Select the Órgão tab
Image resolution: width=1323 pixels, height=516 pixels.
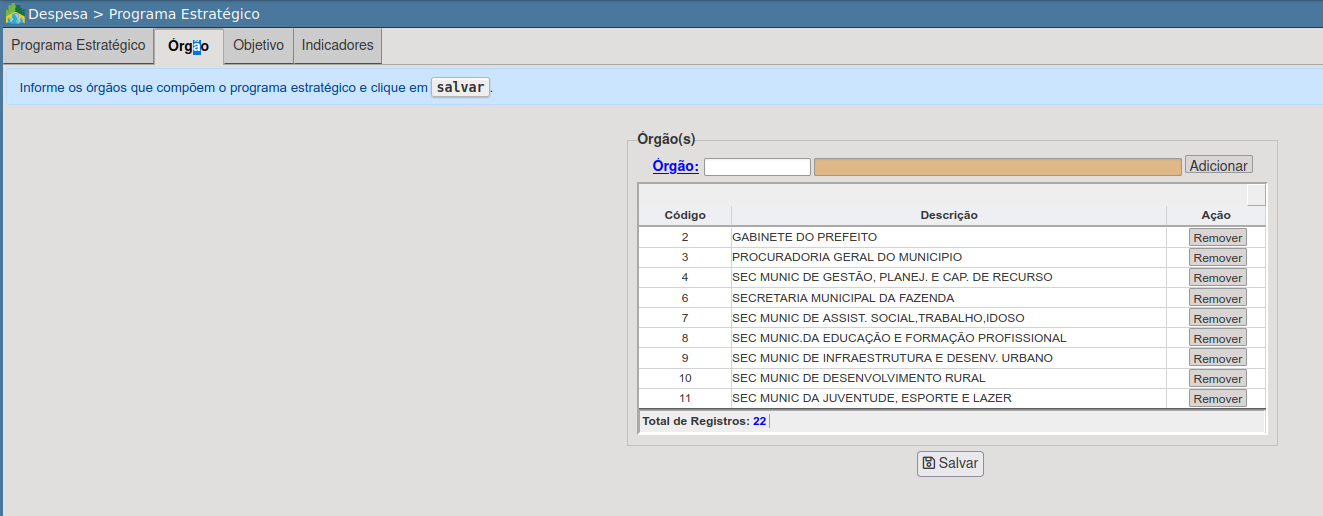pyautogui.click(x=188, y=47)
